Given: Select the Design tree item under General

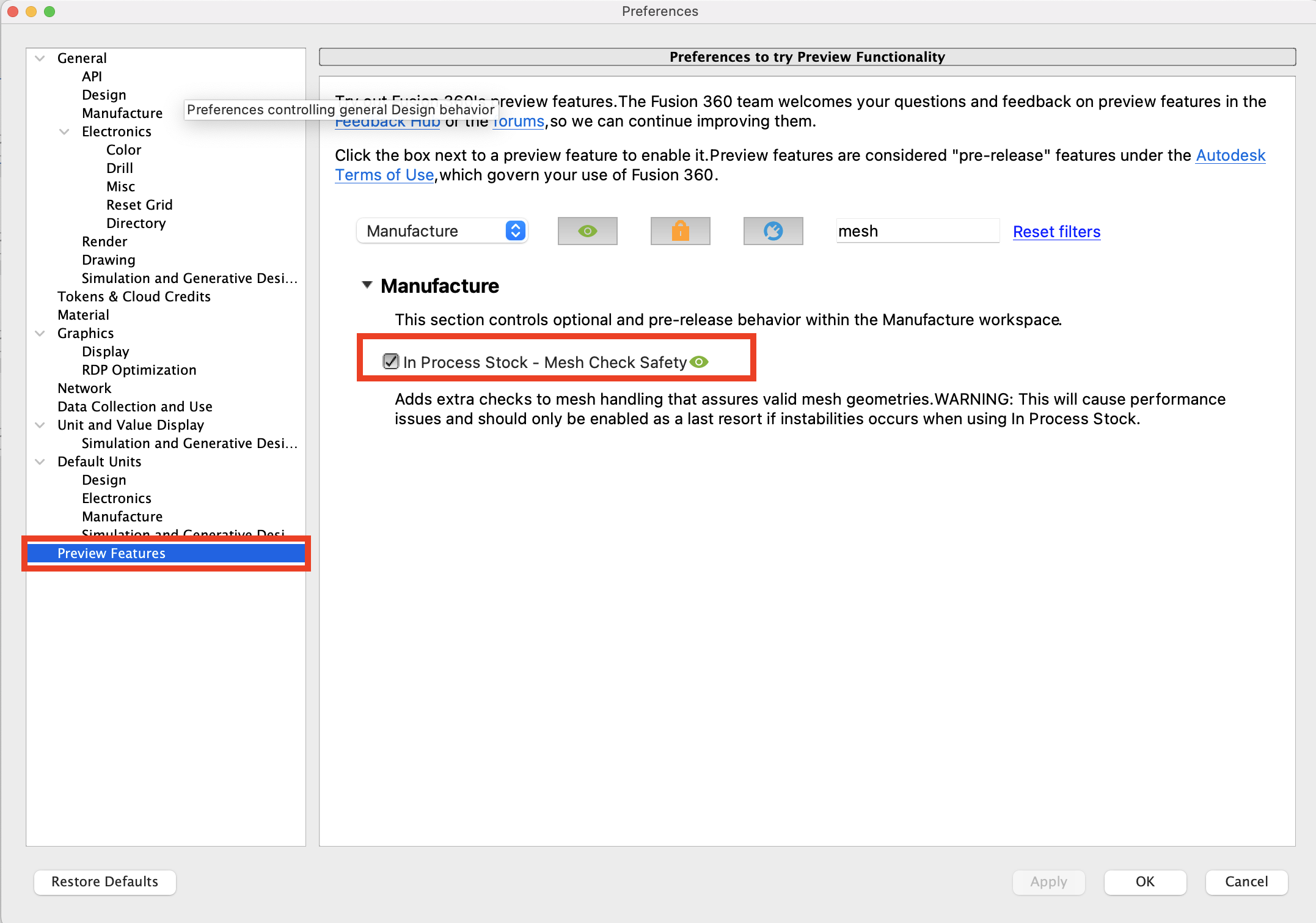Looking at the screenshot, I should click(x=104, y=95).
